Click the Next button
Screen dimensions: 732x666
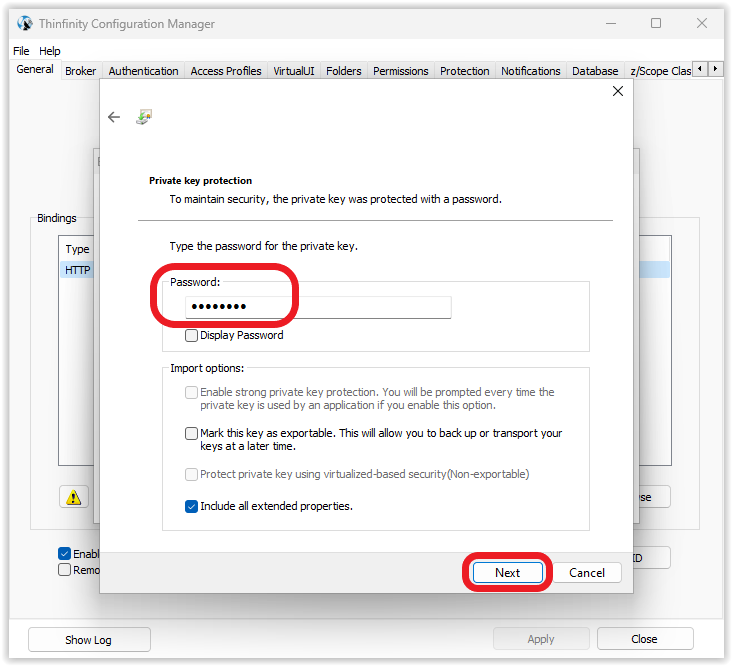tap(507, 573)
